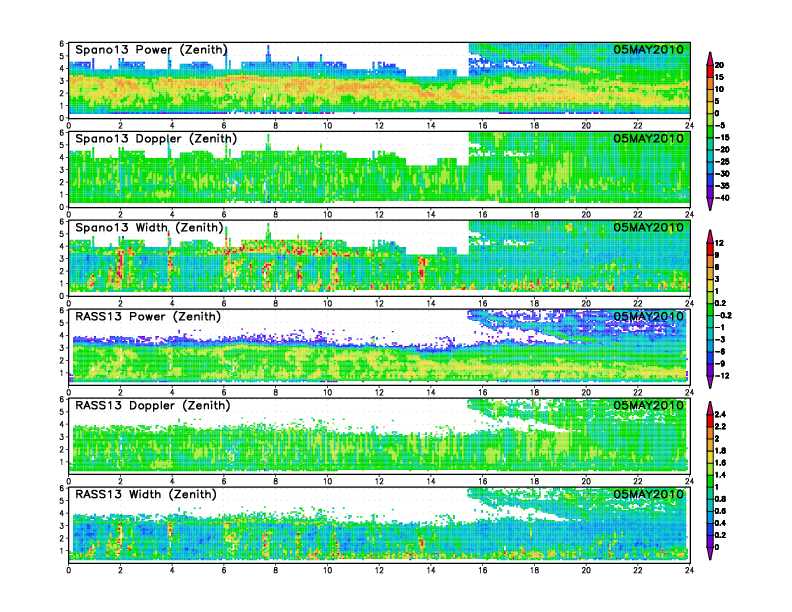Click the purple swatch near -40 in power colorbar
The width and height of the screenshot is (792, 612).
click(710, 192)
